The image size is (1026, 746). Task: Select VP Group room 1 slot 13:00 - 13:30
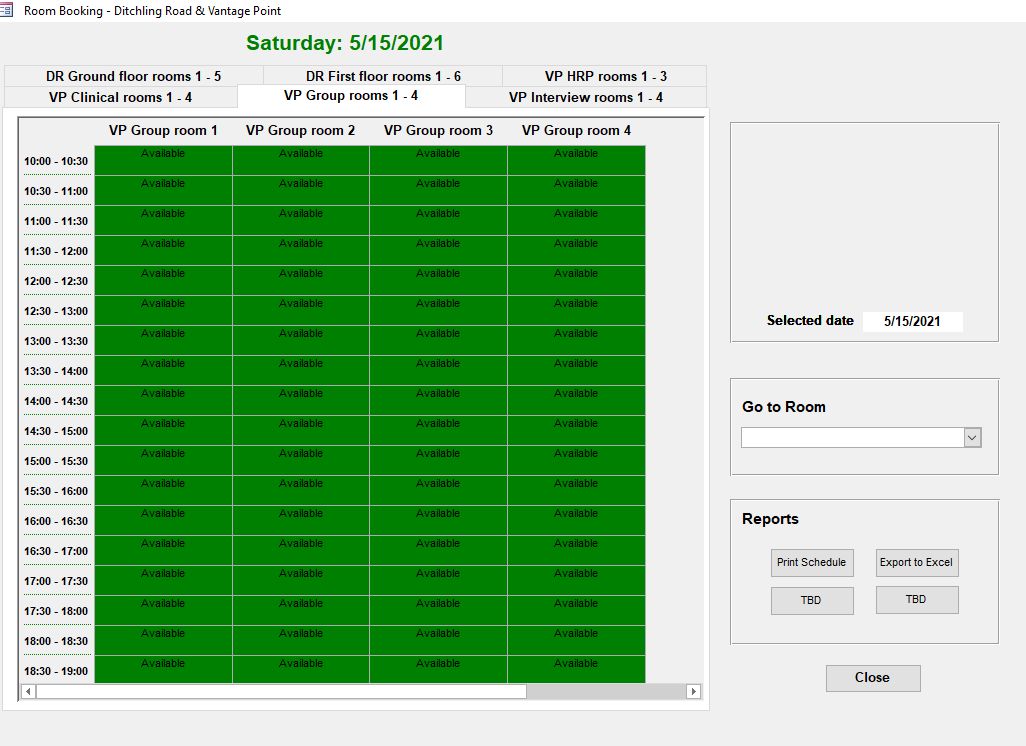163,341
